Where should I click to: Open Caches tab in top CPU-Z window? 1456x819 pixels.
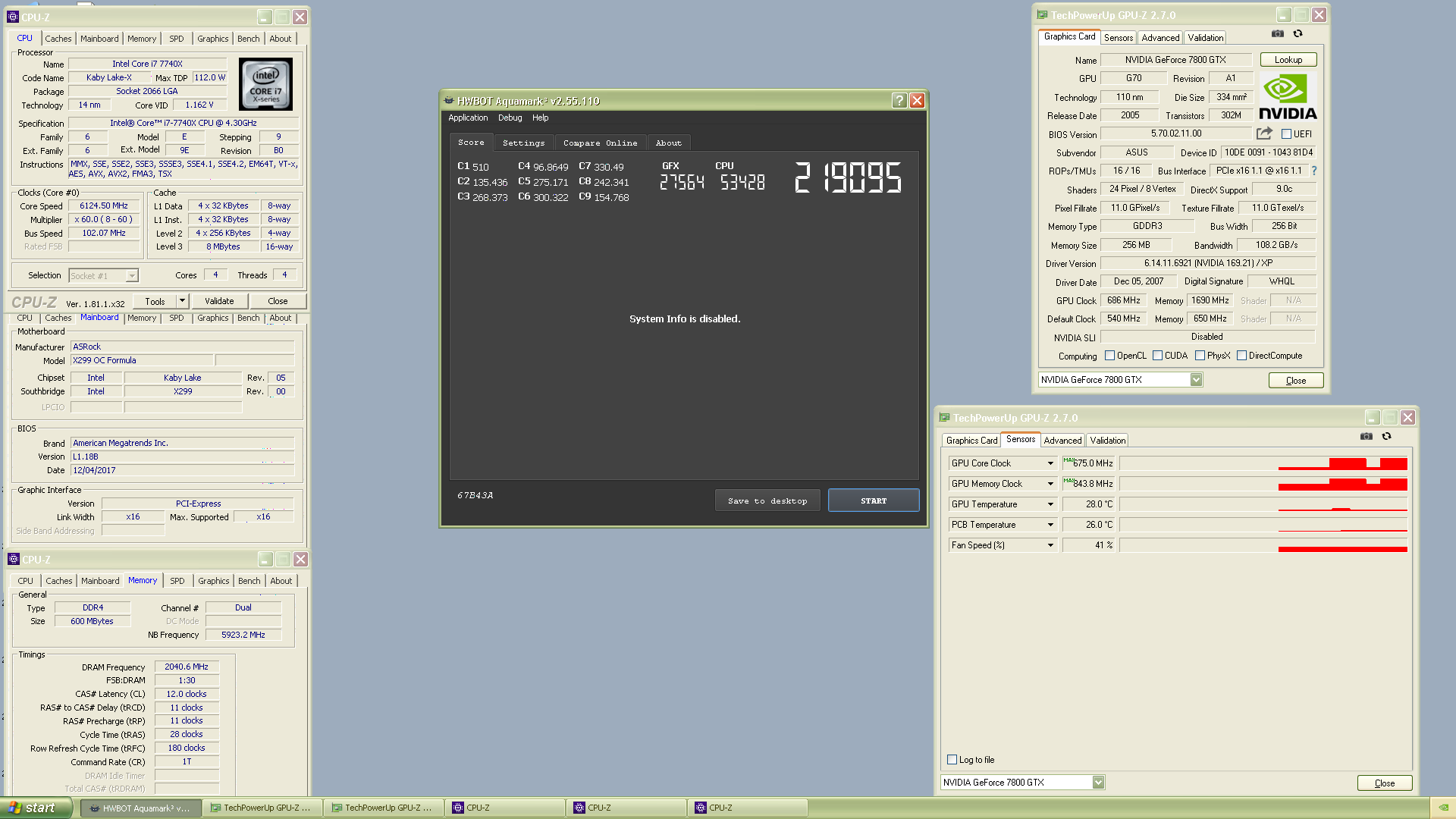(58, 39)
